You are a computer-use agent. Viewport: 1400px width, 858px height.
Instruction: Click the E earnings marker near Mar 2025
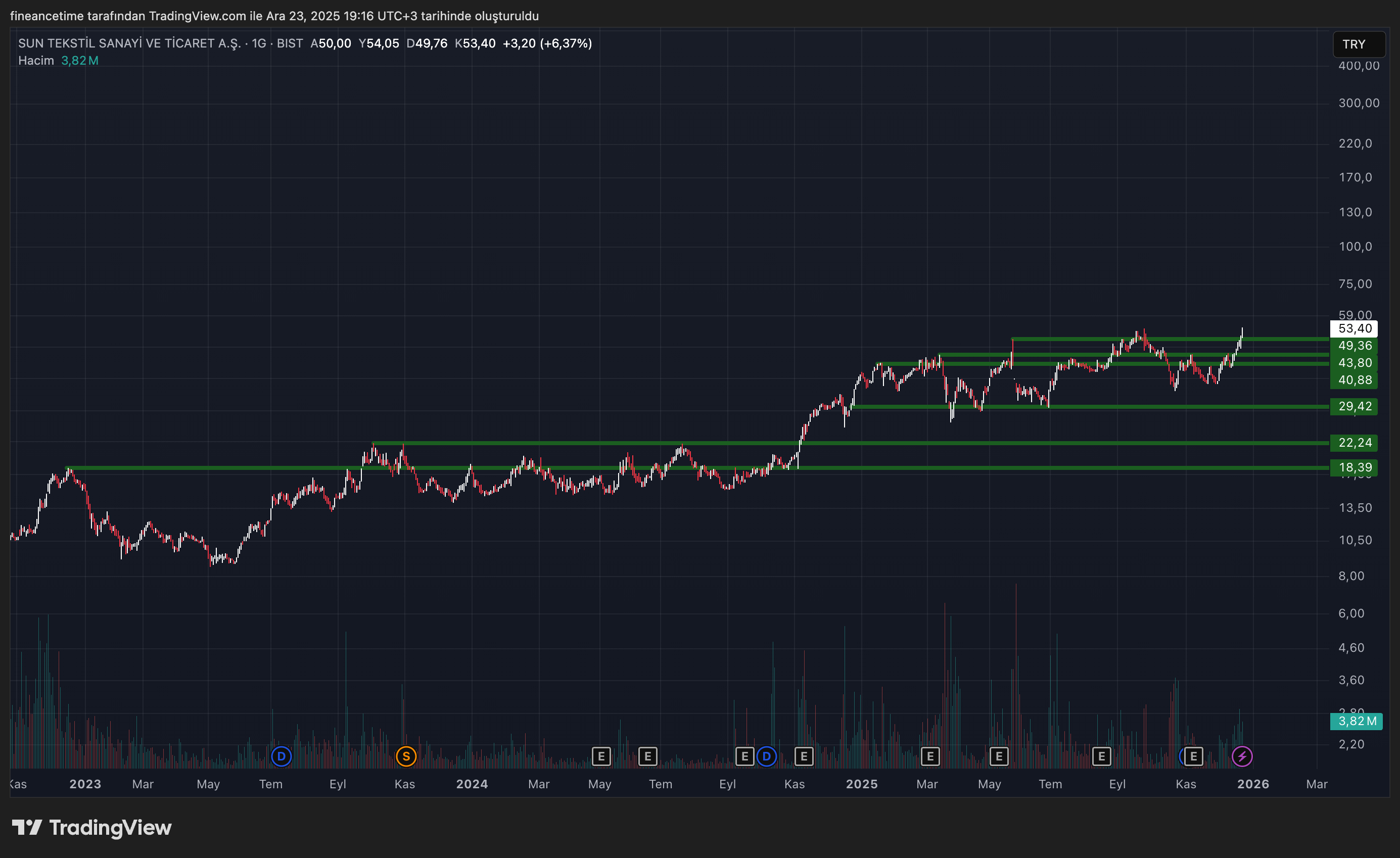[x=930, y=756]
